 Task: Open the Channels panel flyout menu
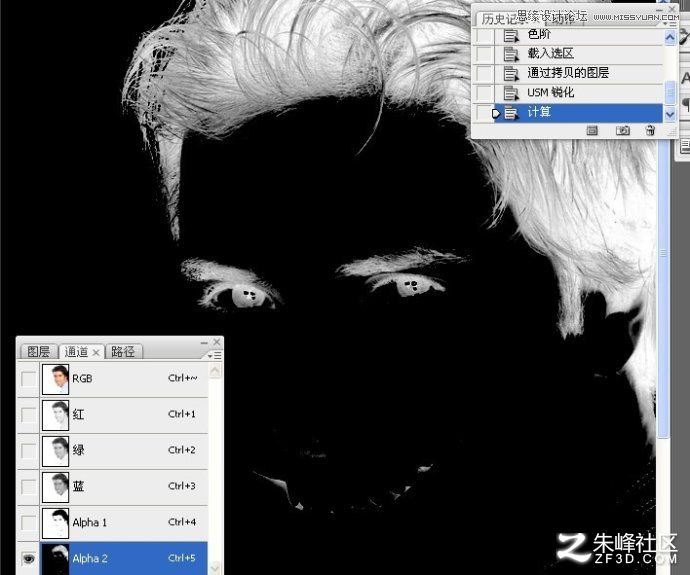click(x=215, y=355)
